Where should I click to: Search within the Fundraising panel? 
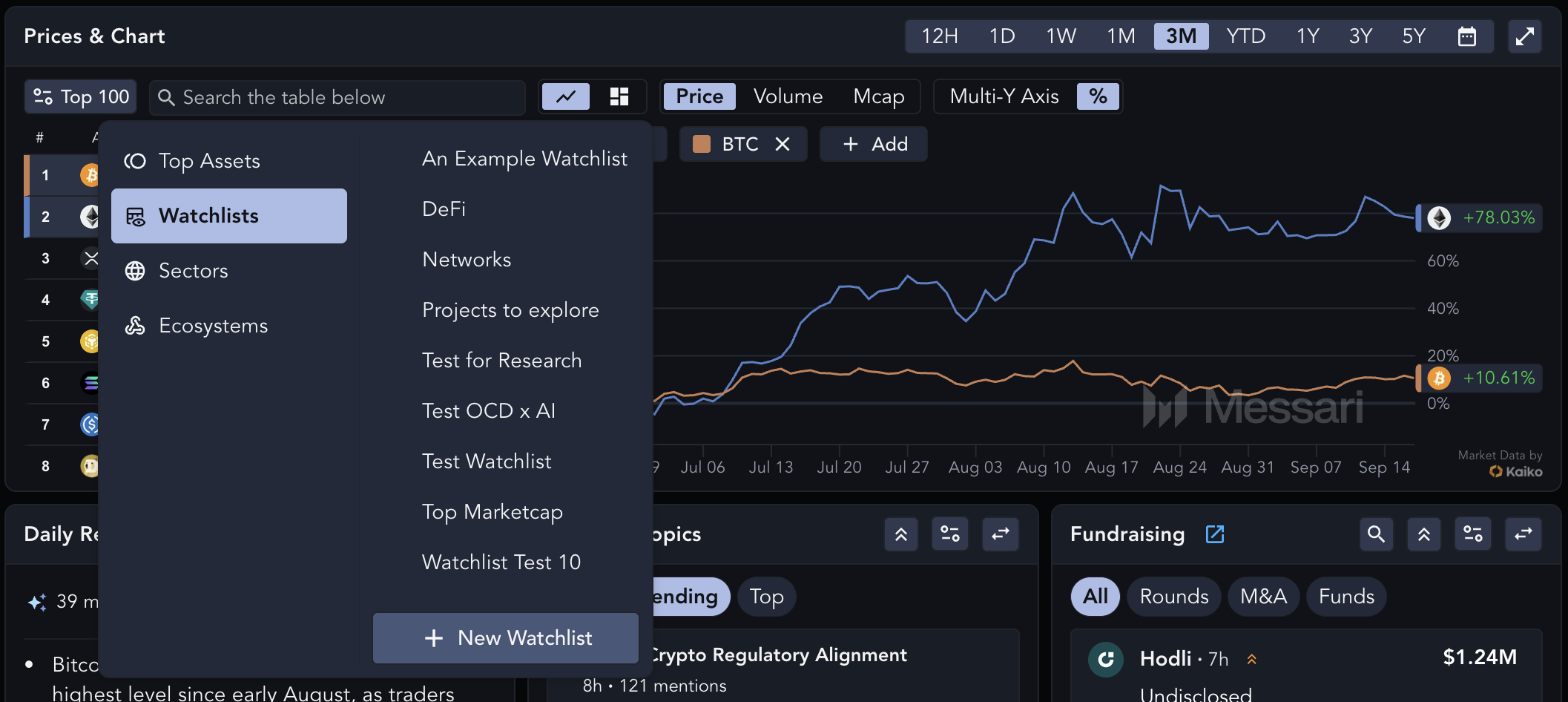[x=1376, y=534]
